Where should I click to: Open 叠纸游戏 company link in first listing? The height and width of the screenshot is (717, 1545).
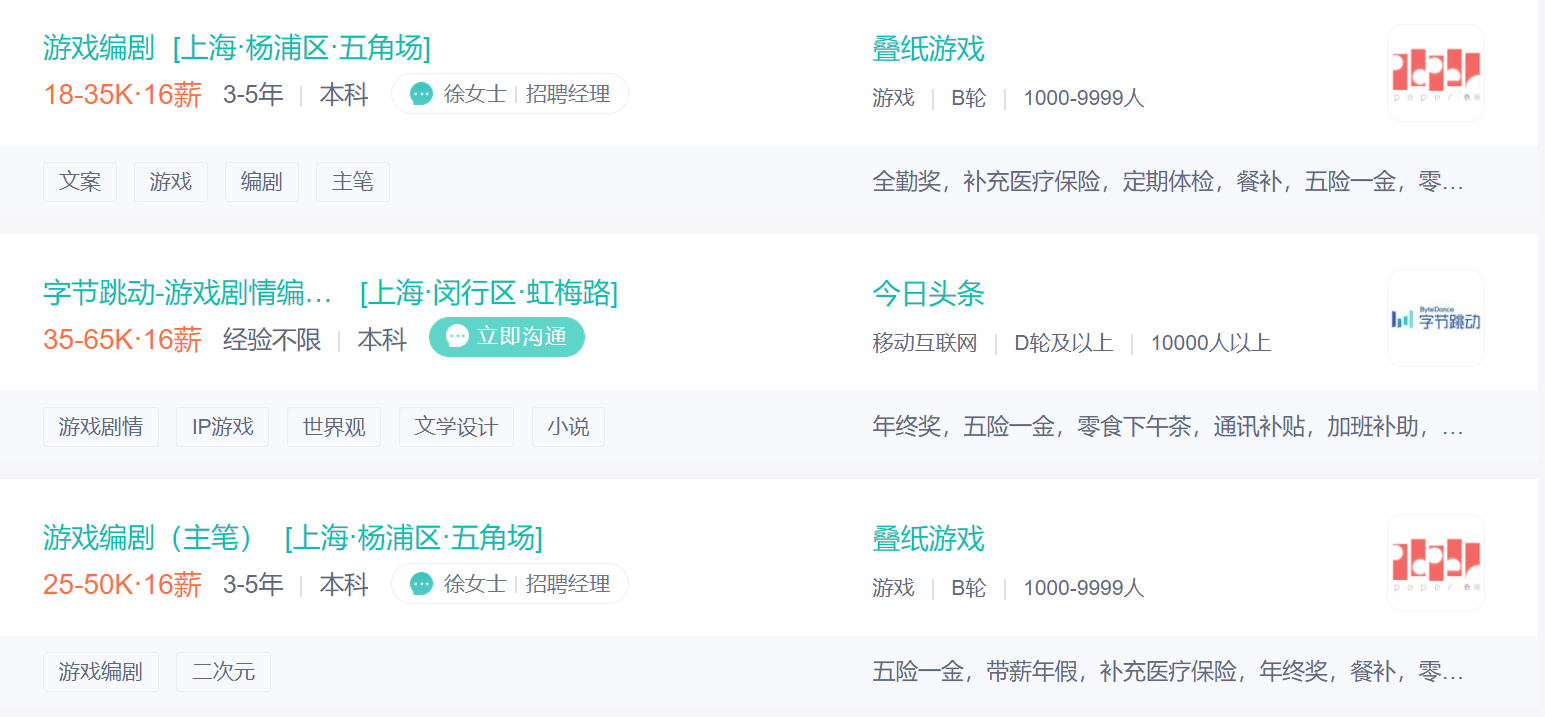click(x=928, y=48)
